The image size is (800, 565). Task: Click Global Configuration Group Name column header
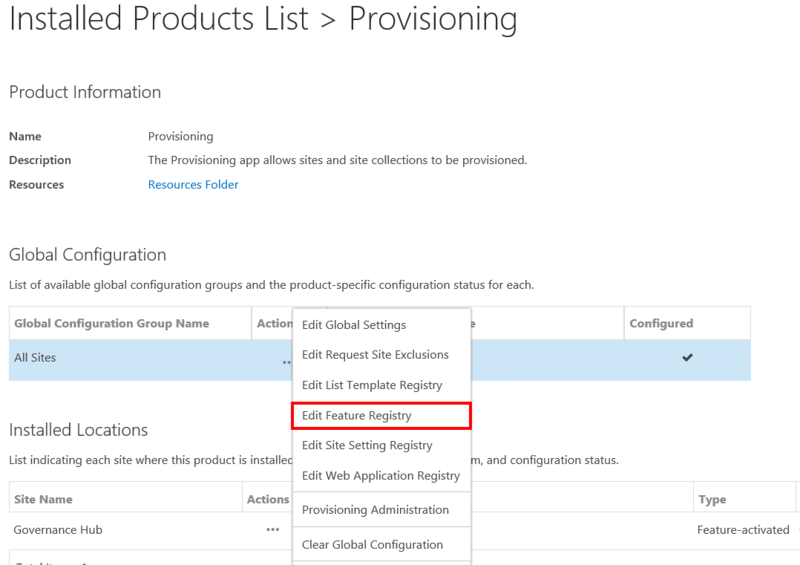pos(111,323)
